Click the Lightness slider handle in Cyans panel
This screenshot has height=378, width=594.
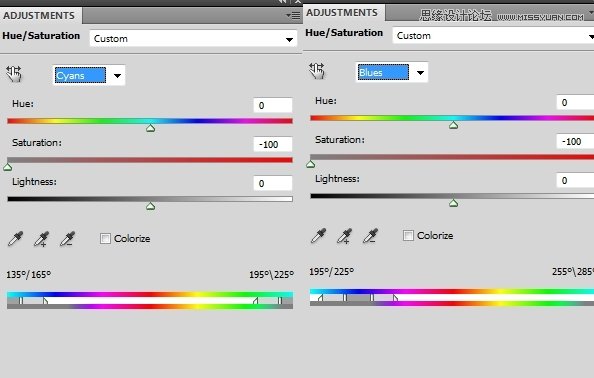tap(150, 206)
